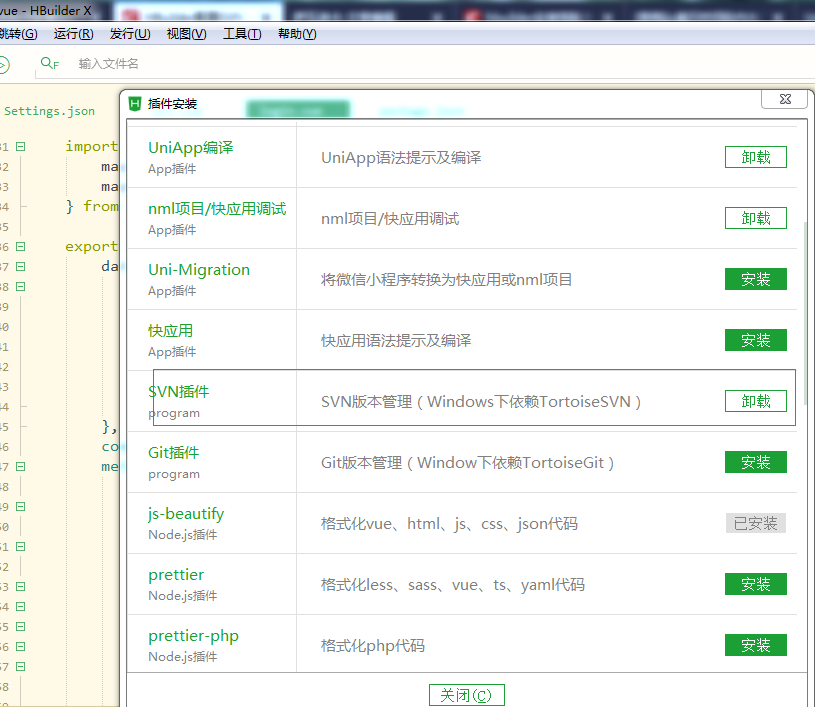Collapse the code fold at the export line
The height and width of the screenshot is (707, 815).
coord(20,246)
